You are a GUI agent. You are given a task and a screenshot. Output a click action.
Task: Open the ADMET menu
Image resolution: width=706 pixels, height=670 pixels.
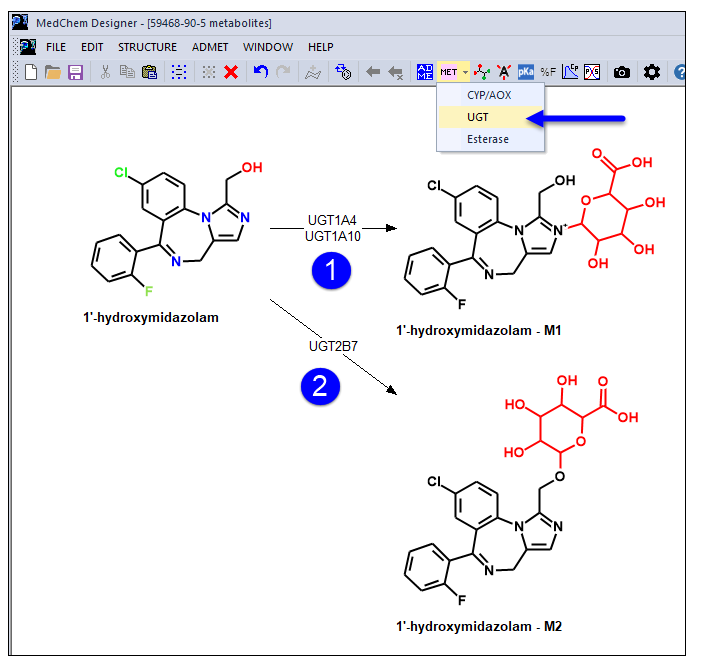pos(210,47)
